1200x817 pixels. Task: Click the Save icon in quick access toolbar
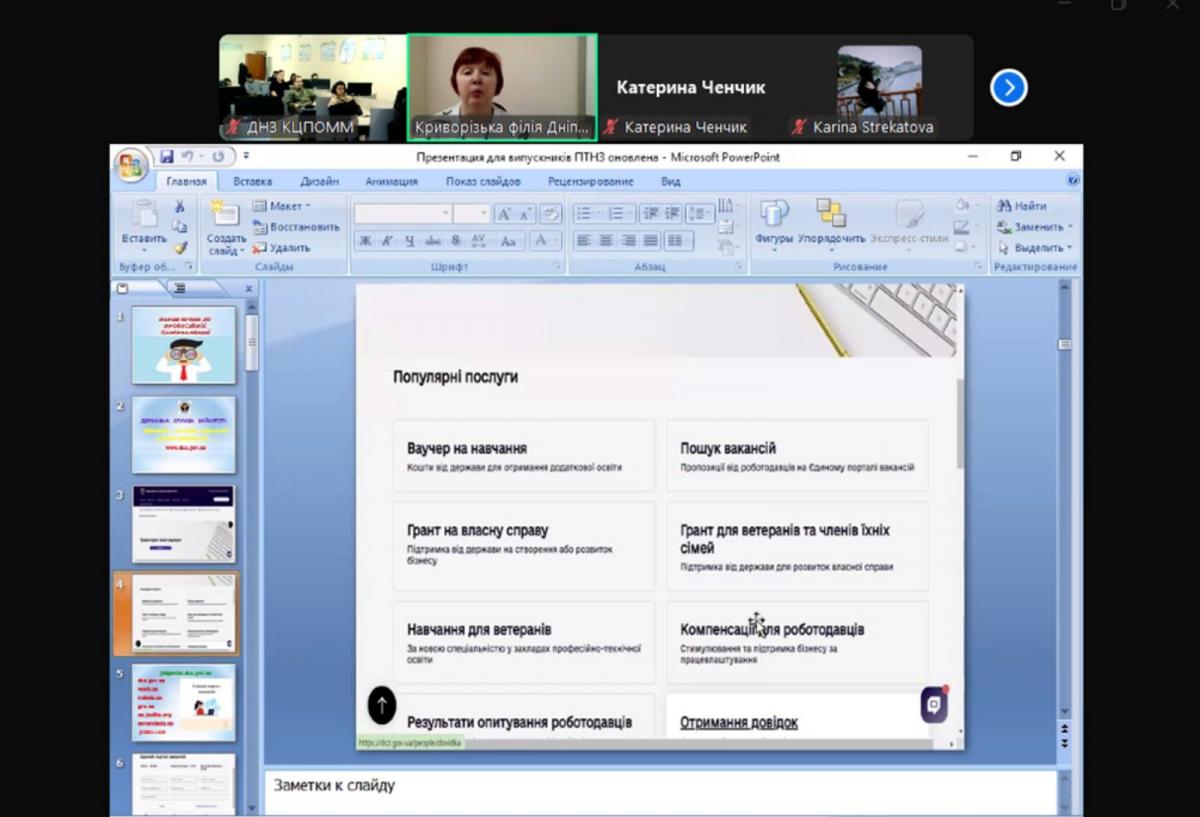point(166,157)
